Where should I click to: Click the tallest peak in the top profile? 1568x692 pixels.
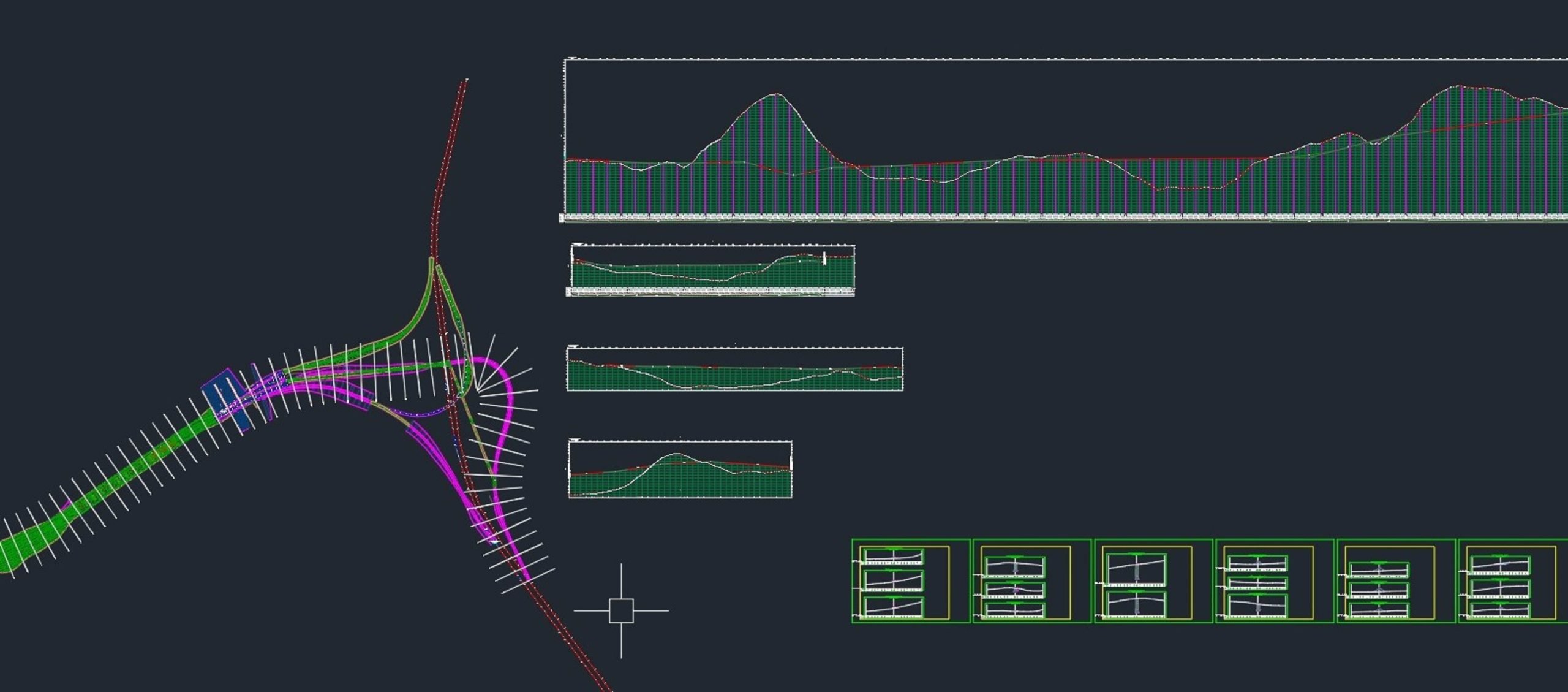pos(777,94)
